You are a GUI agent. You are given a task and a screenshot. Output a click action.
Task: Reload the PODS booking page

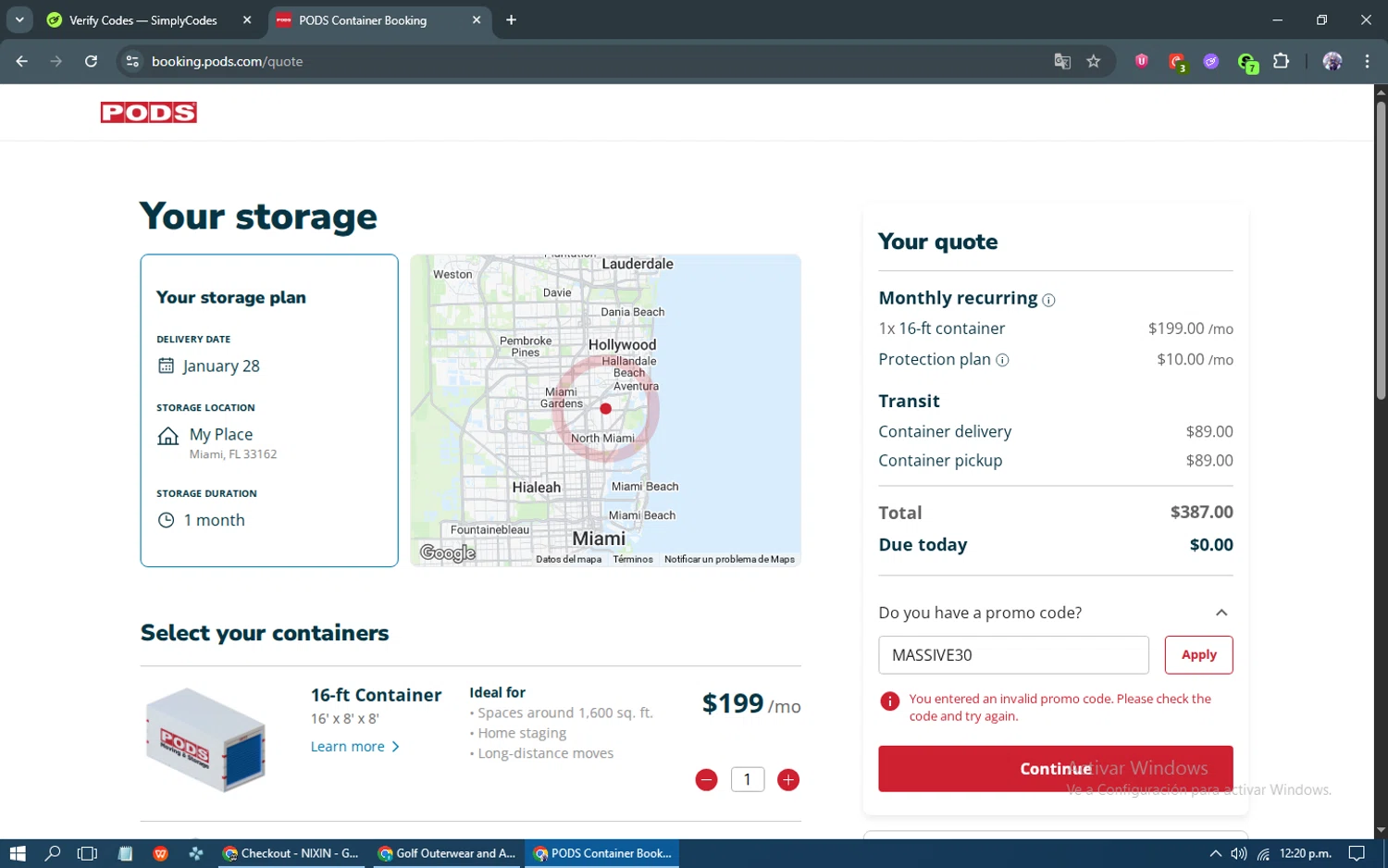91,61
